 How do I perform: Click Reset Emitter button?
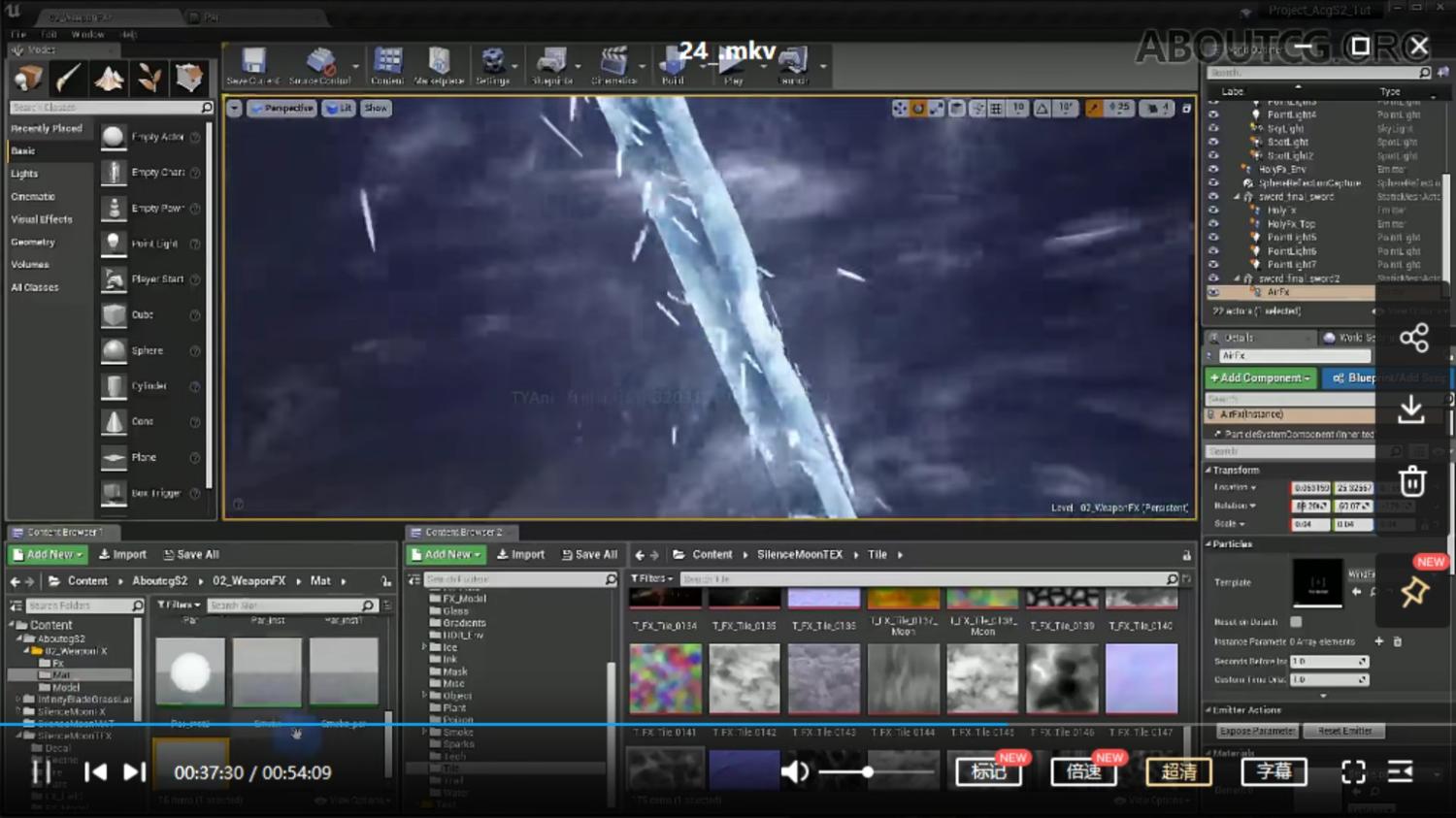click(1344, 731)
